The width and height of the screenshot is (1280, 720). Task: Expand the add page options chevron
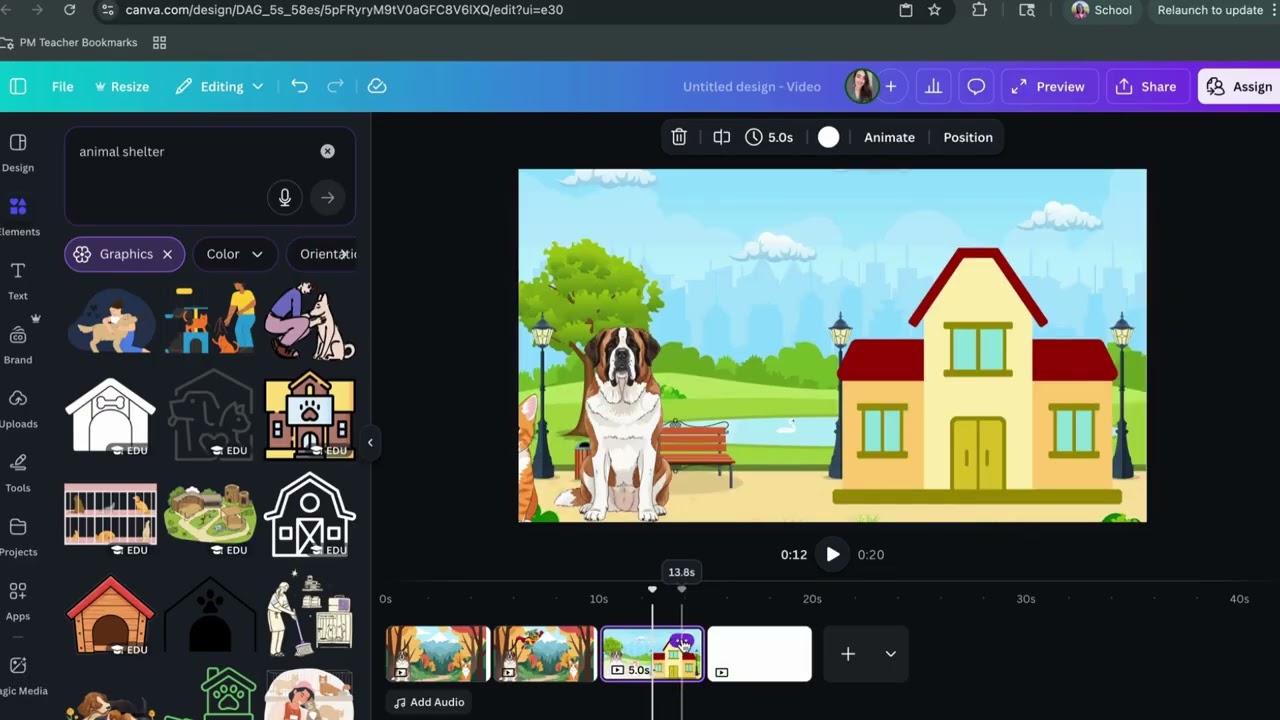pos(890,654)
